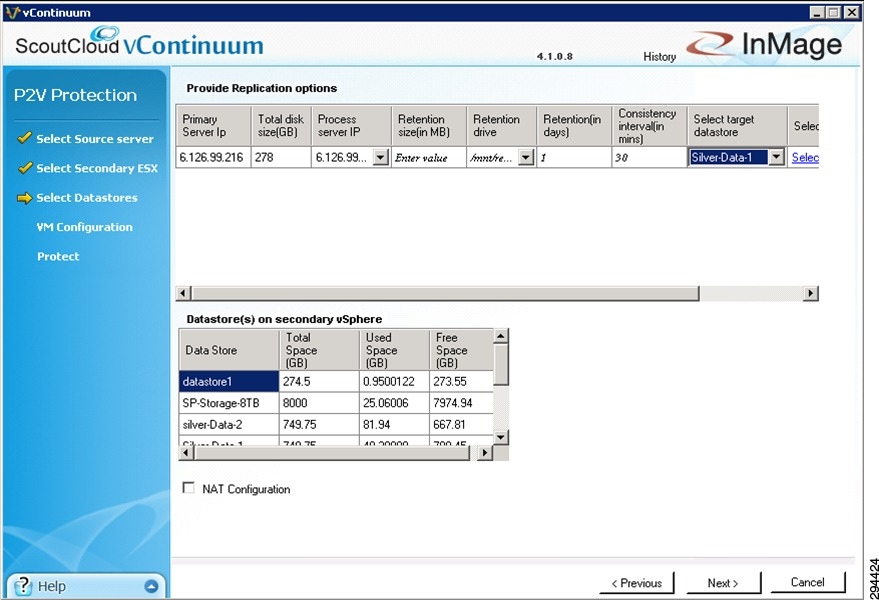Image resolution: width=879 pixels, height=600 pixels.
Task: Click the datastore table scroll down arrow
Action: pos(501,437)
